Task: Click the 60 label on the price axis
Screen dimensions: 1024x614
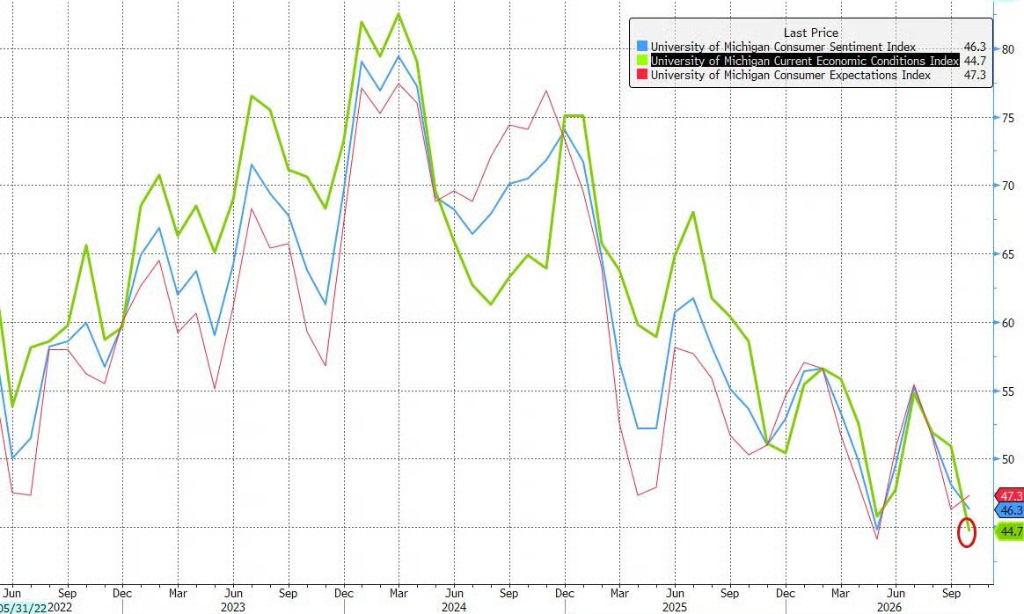Action: point(1008,323)
